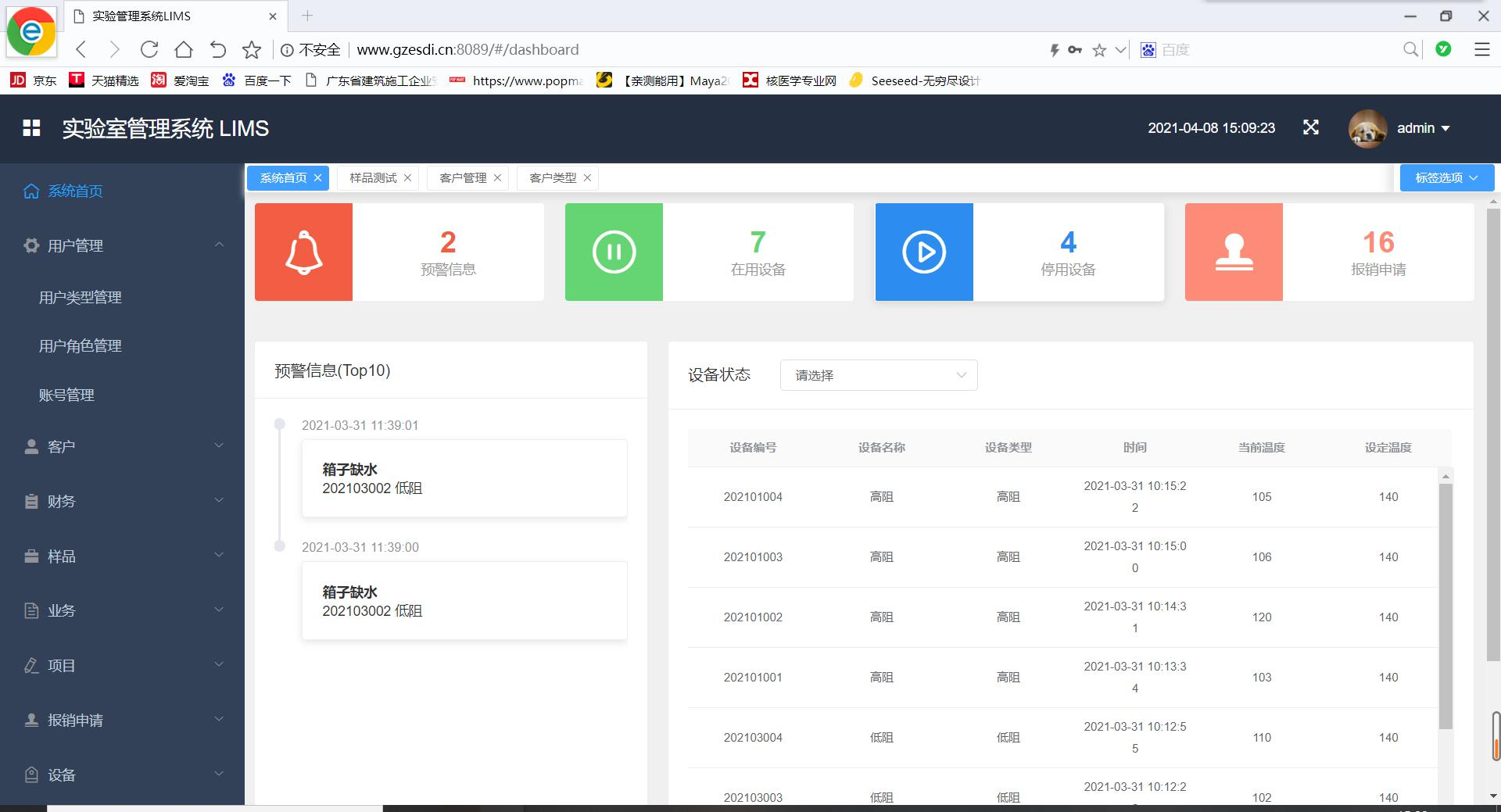Click the green pause icon for in-use devices
The height and width of the screenshot is (812, 1501).
[614, 252]
